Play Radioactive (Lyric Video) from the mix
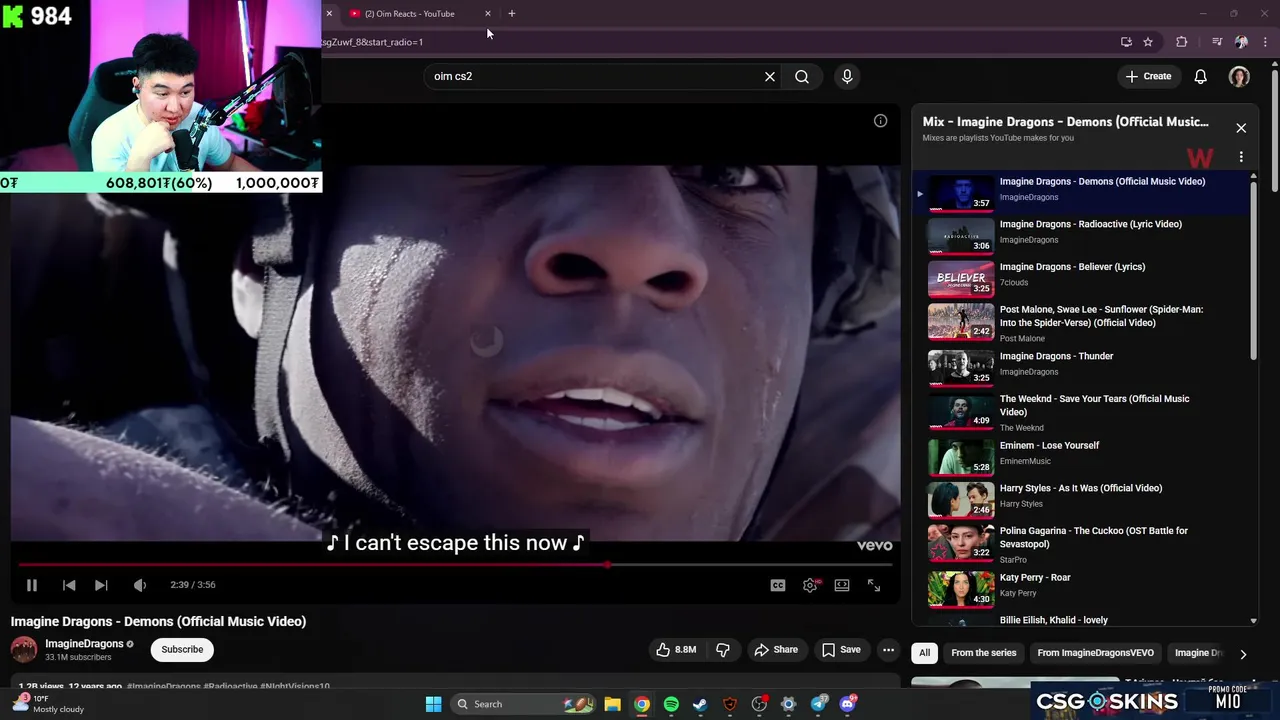This screenshot has height=720, width=1280. 1081,235
